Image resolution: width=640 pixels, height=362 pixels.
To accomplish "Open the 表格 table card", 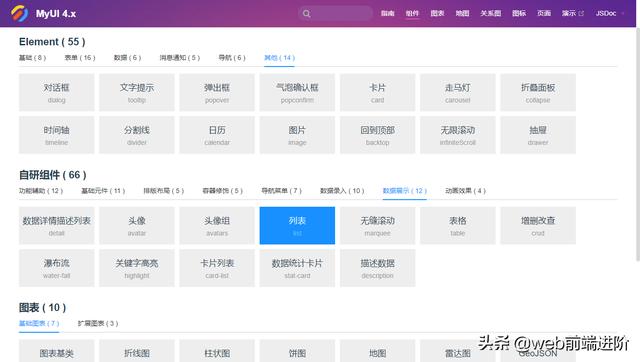I will [458, 225].
